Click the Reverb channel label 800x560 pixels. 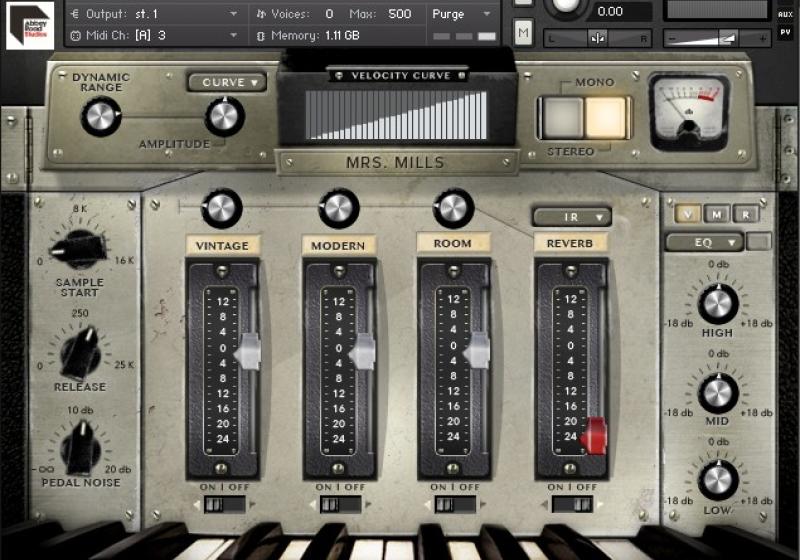[x=570, y=243]
